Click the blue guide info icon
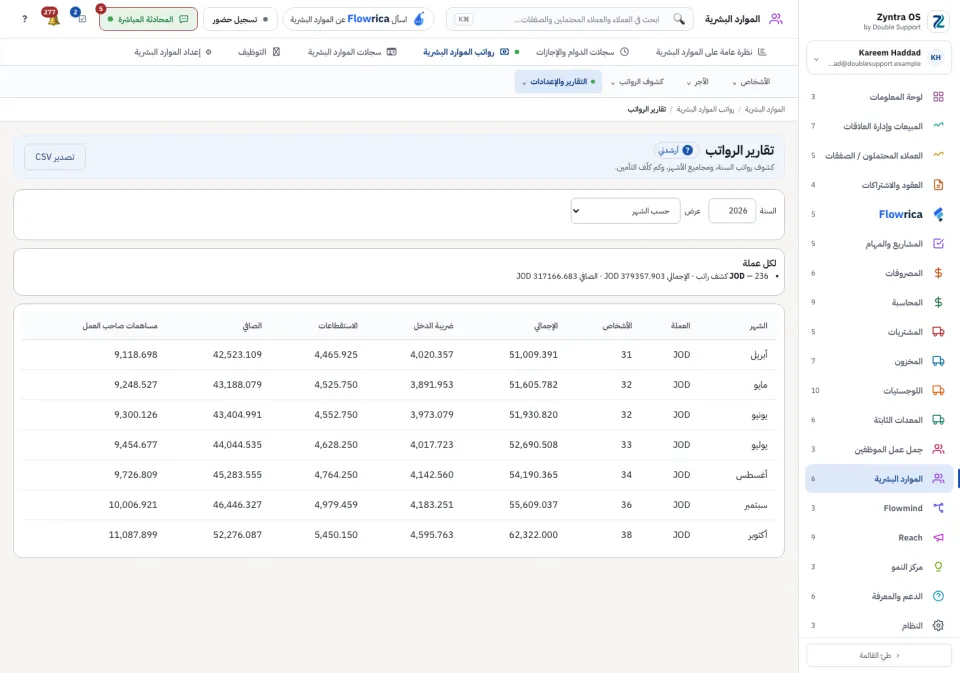The width and height of the screenshot is (960, 673). (x=688, y=150)
